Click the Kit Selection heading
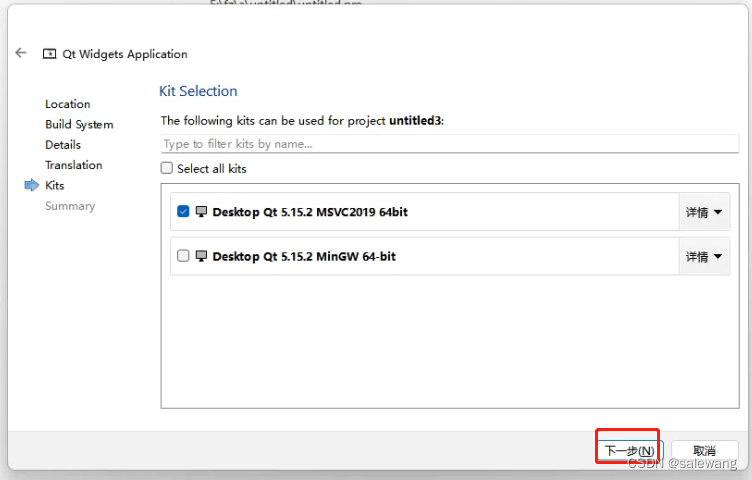This screenshot has width=752, height=480. (198, 91)
